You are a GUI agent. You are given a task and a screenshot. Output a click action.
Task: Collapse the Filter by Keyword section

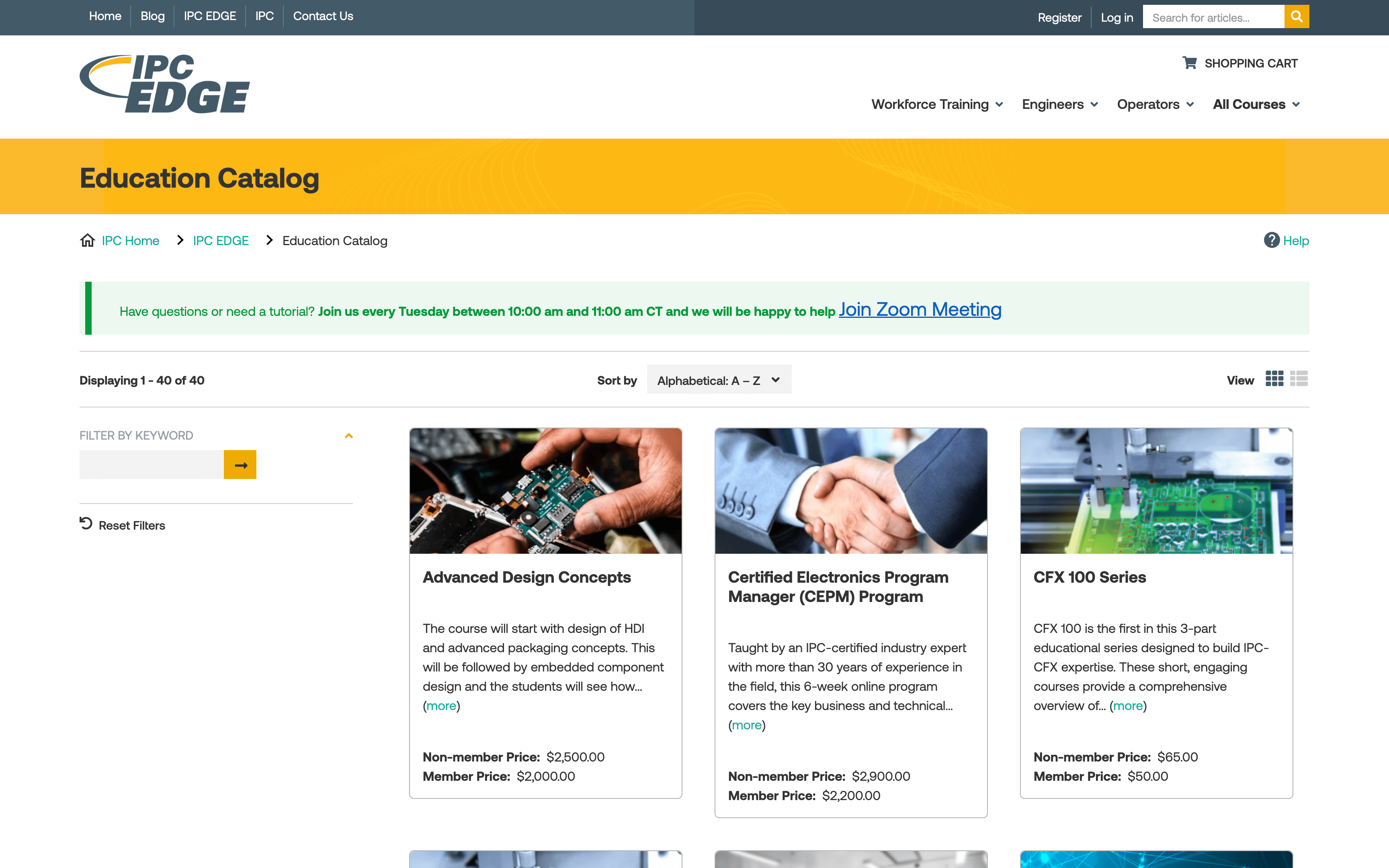[348, 436]
